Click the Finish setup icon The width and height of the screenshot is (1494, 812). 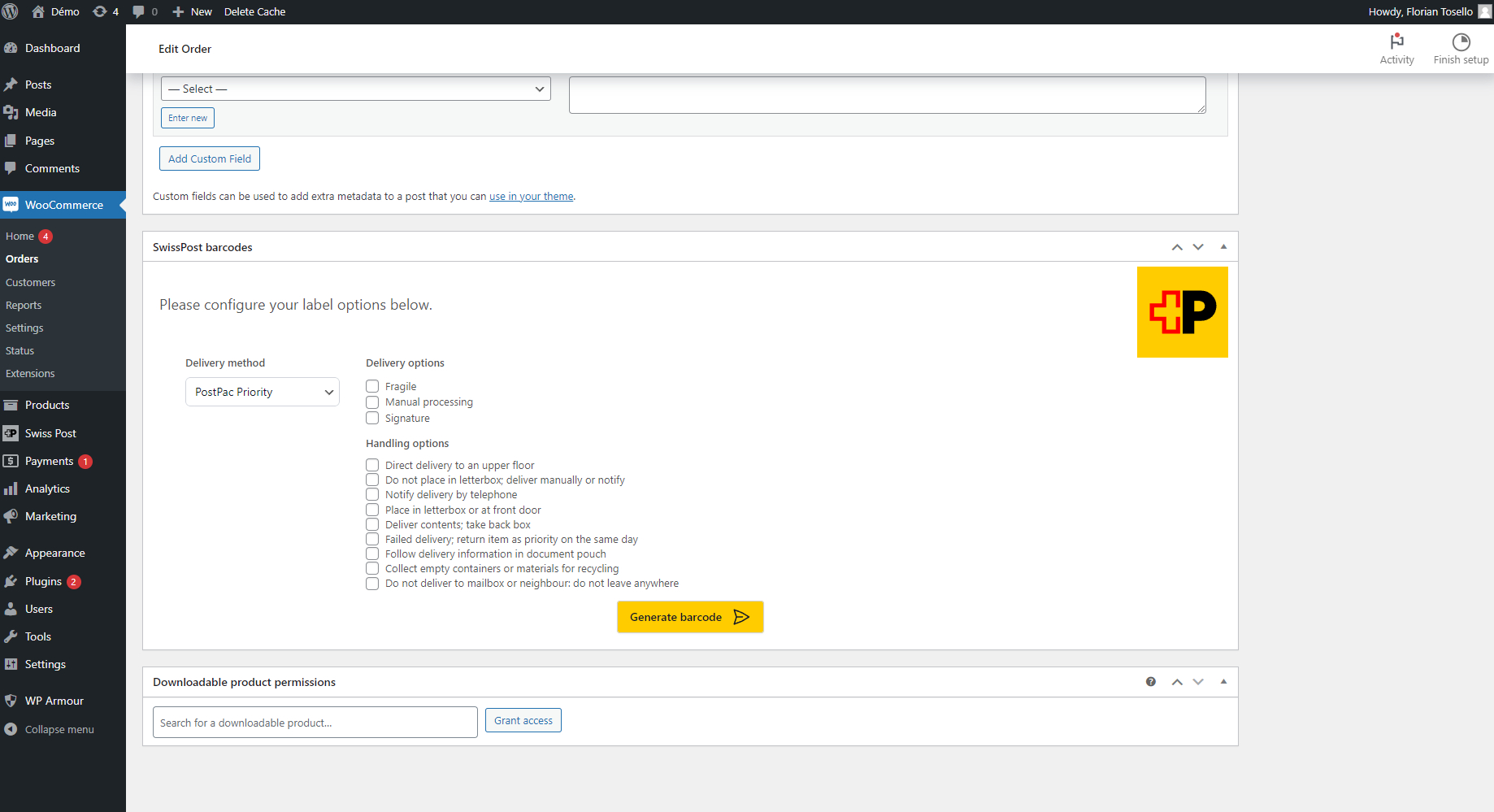point(1461,47)
